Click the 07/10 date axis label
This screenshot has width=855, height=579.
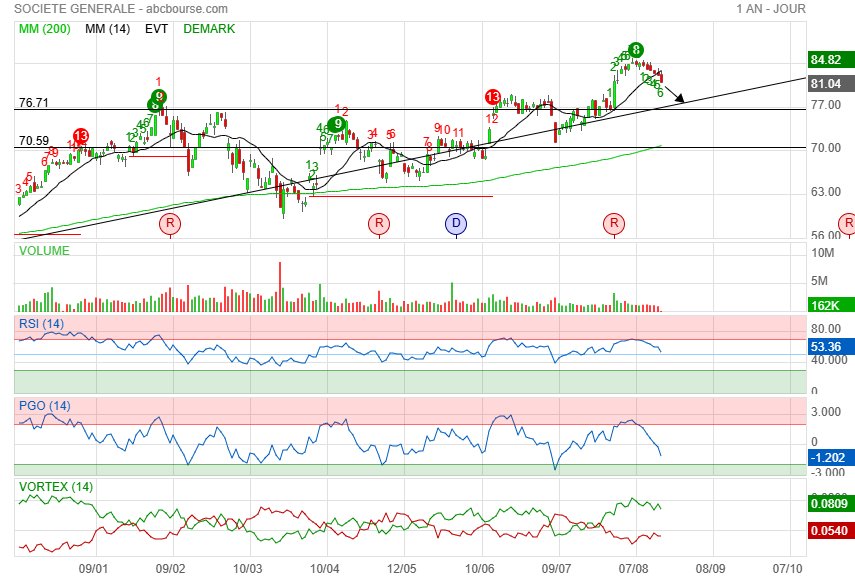[x=788, y=569]
